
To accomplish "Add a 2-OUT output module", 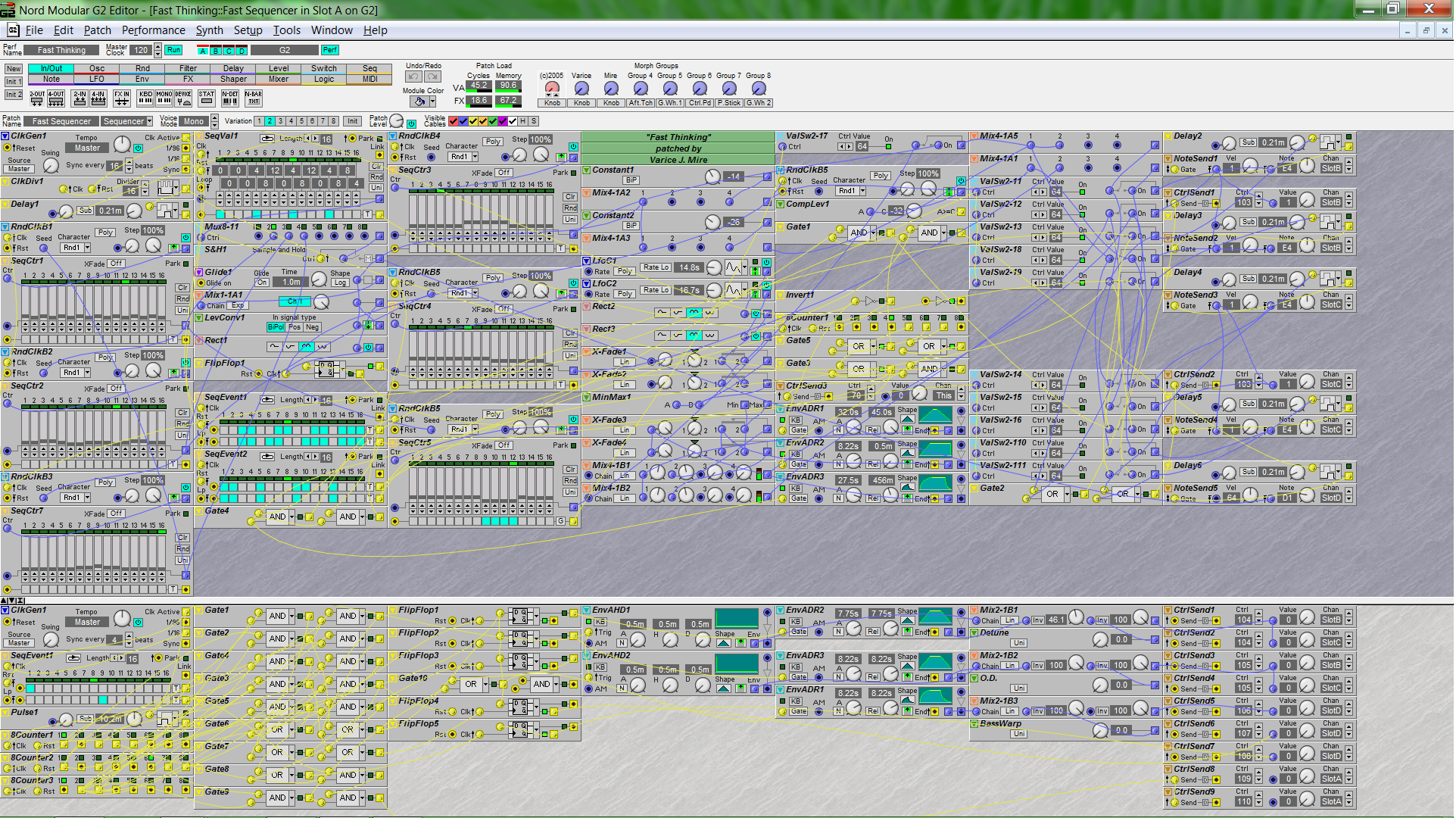I will click(x=37, y=98).
